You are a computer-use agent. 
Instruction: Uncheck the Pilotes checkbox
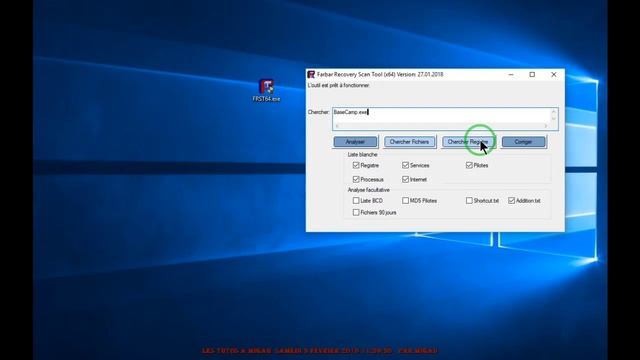[x=469, y=165]
